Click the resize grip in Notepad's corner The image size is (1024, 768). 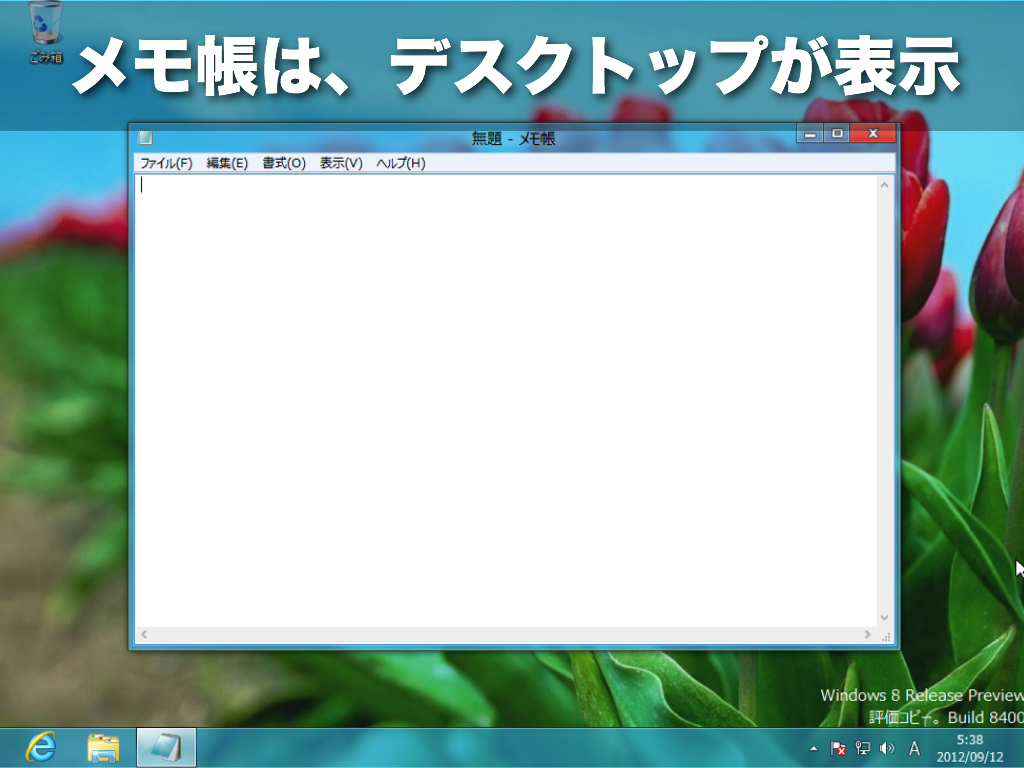(x=886, y=635)
